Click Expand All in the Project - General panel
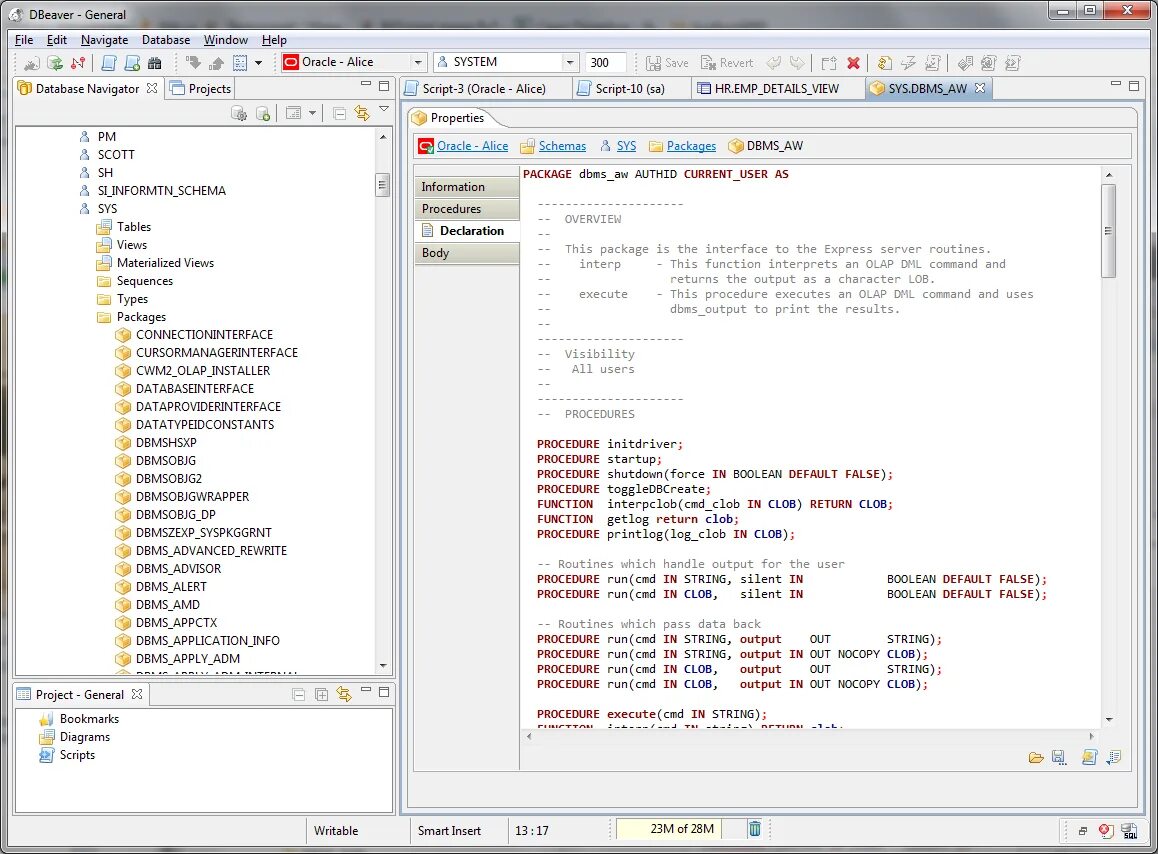This screenshot has width=1158, height=854. coord(321,694)
